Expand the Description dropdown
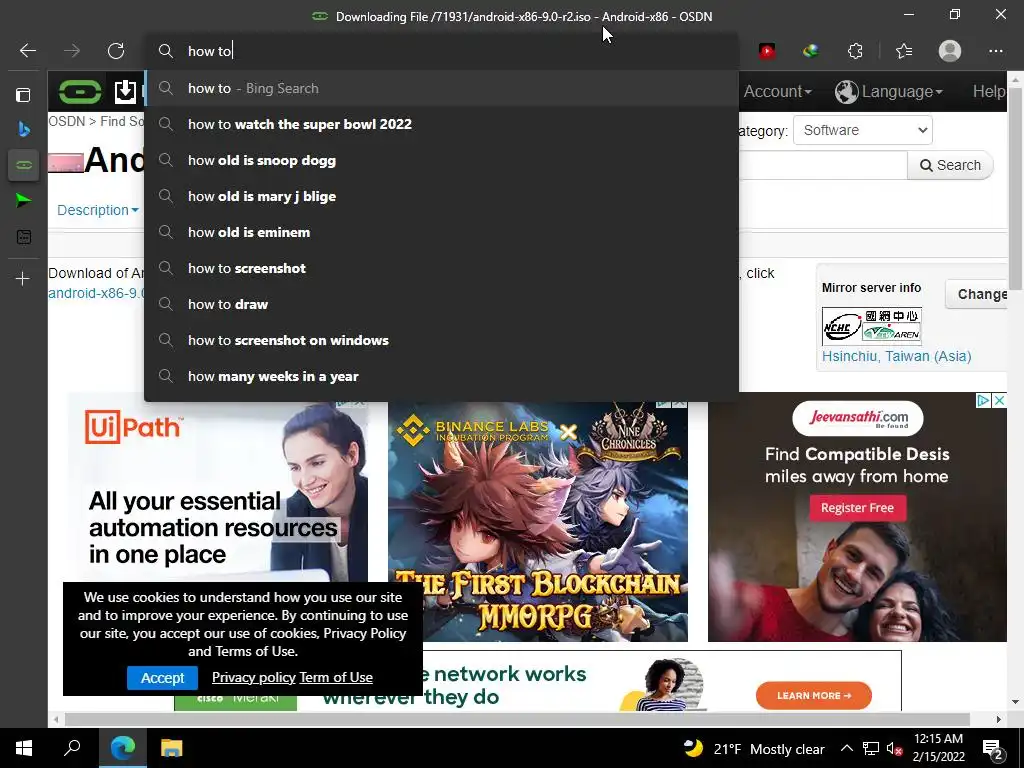1024x768 pixels. (97, 210)
